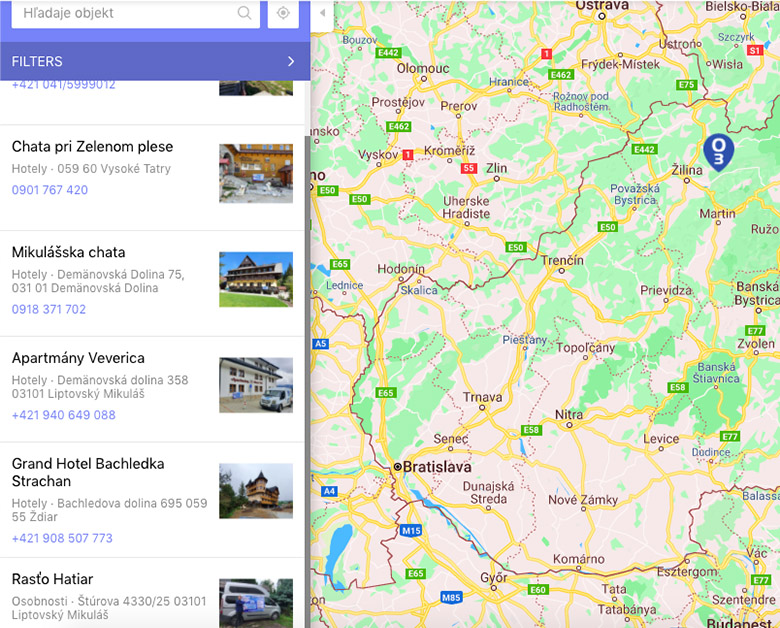Call 0901 767 420 phone link
This screenshot has width=780, height=628.
(50, 190)
